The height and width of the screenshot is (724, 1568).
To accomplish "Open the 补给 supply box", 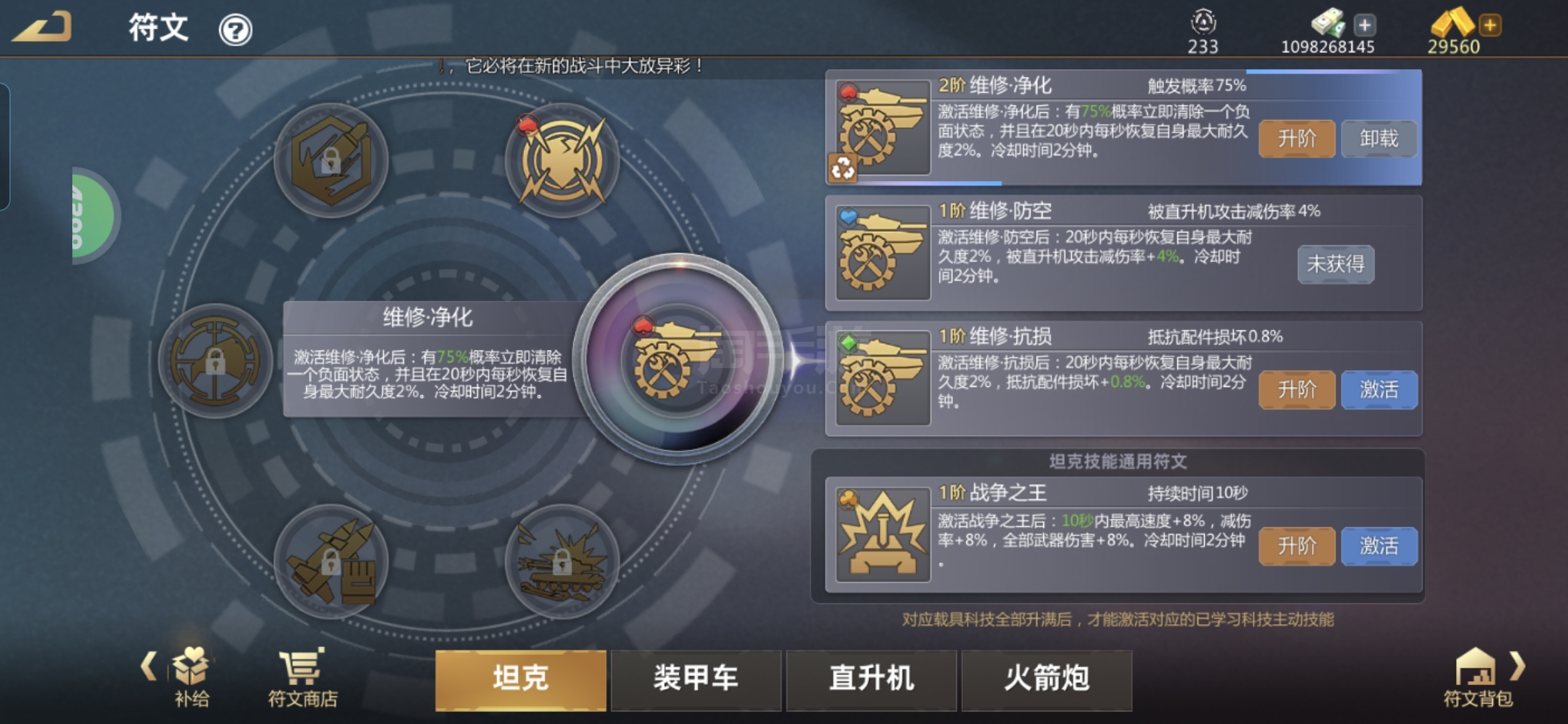I will click(192, 677).
